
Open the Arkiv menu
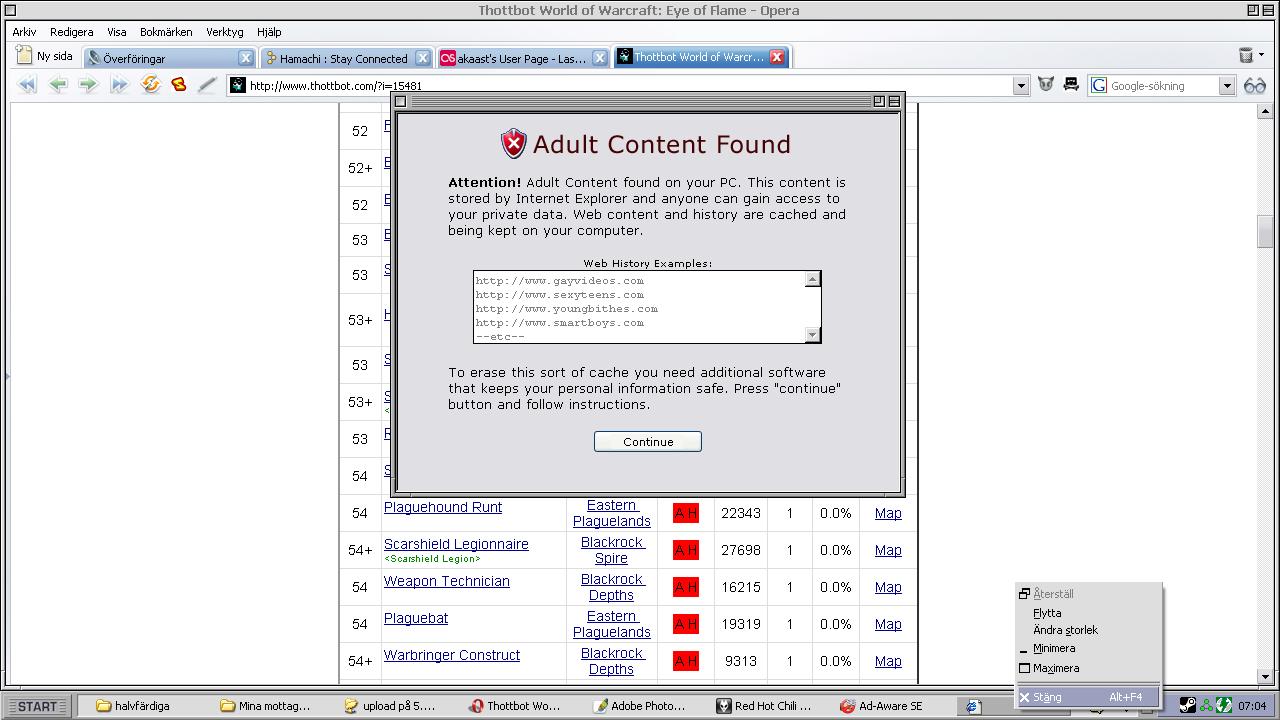pyautogui.click(x=24, y=32)
